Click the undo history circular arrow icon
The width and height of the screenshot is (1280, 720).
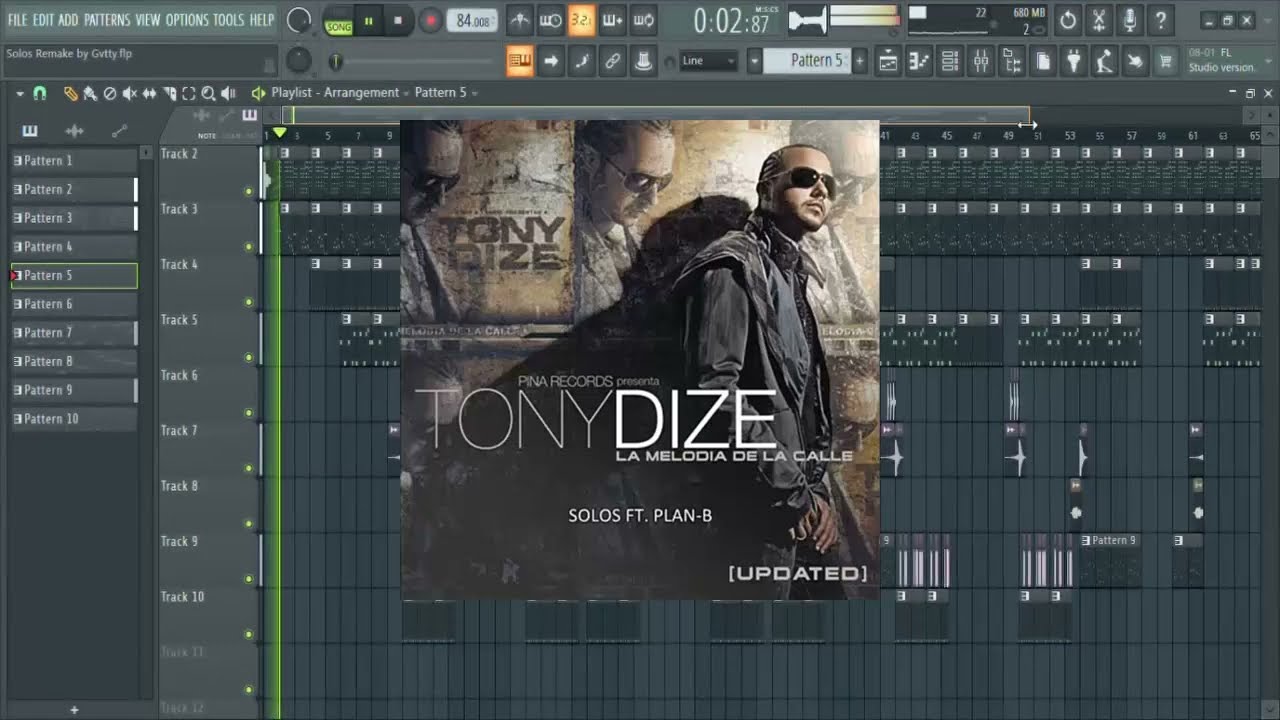coord(1068,20)
